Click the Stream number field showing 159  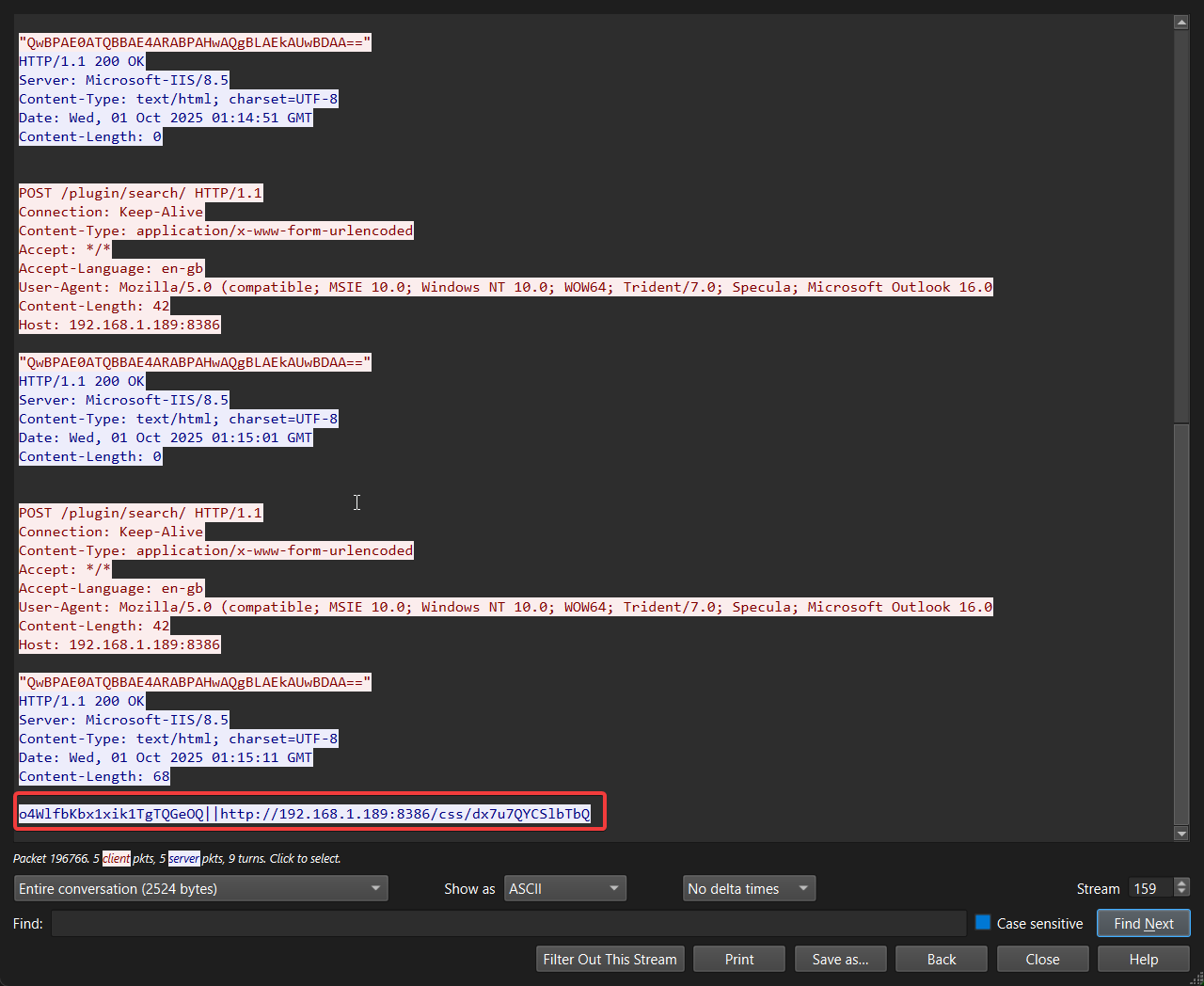[1152, 888]
